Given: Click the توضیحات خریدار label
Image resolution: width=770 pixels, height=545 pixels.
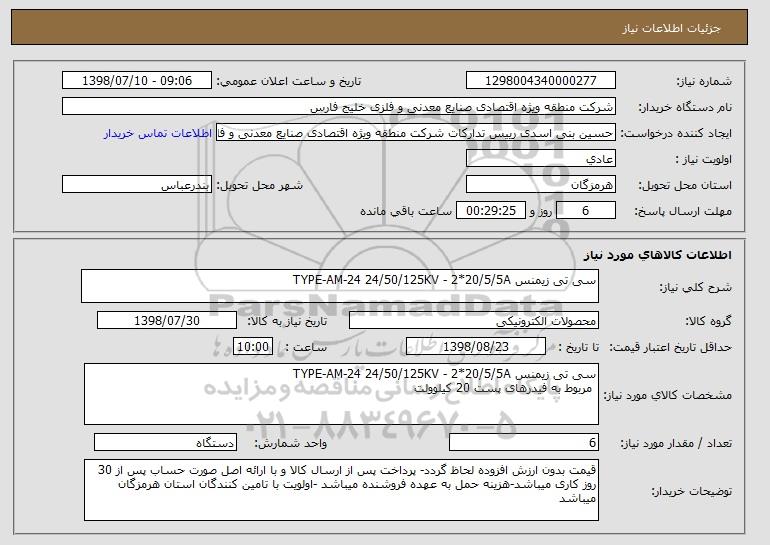Looking at the screenshot, I should pos(692,491).
